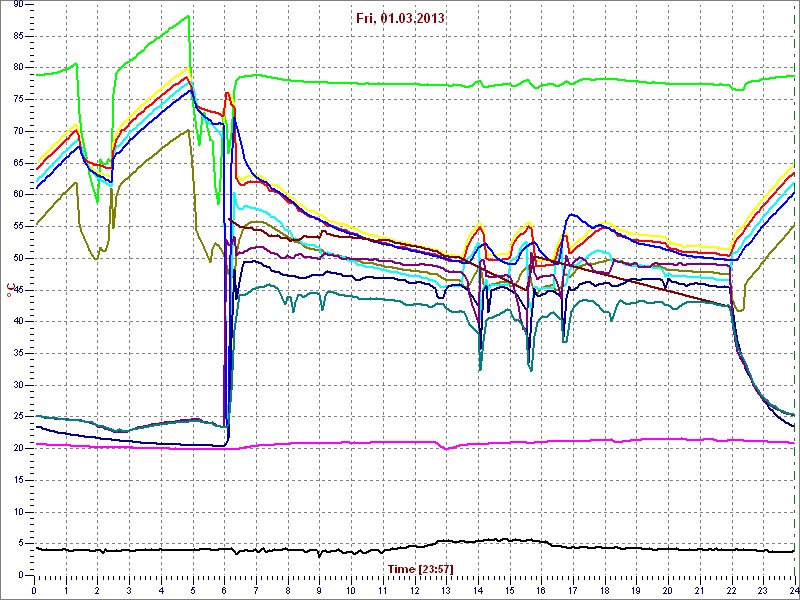Click hour 6 on the time axis

point(224,590)
